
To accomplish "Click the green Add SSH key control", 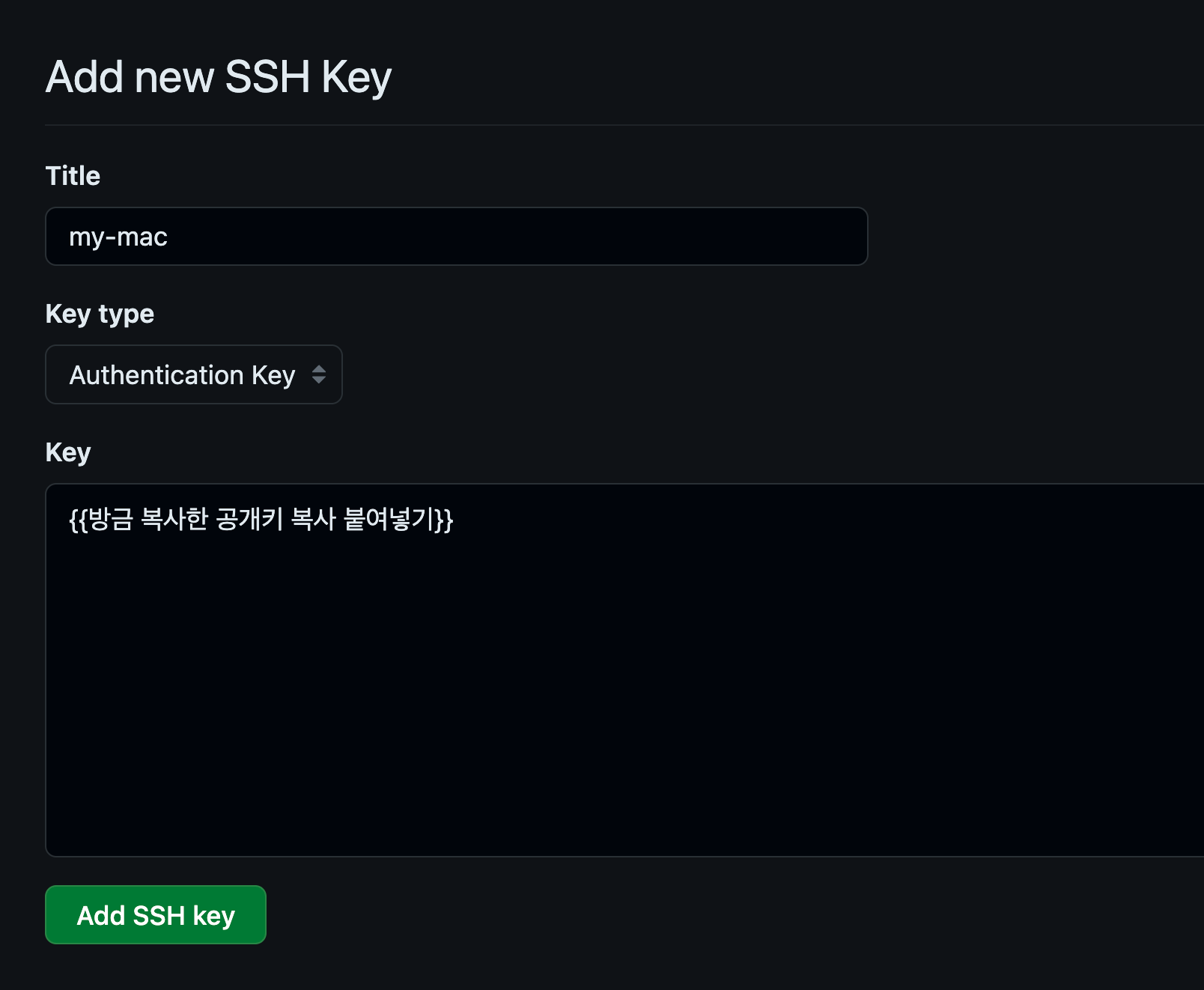I will click(x=155, y=914).
